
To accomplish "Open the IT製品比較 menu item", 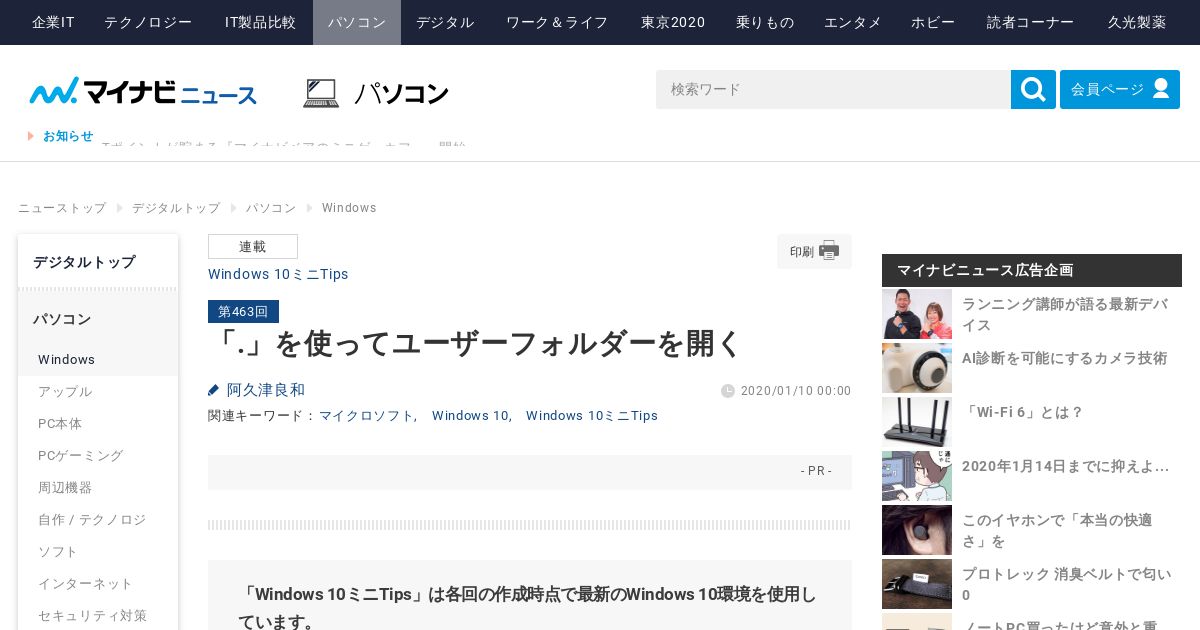I will pyautogui.click(x=260, y=22).
